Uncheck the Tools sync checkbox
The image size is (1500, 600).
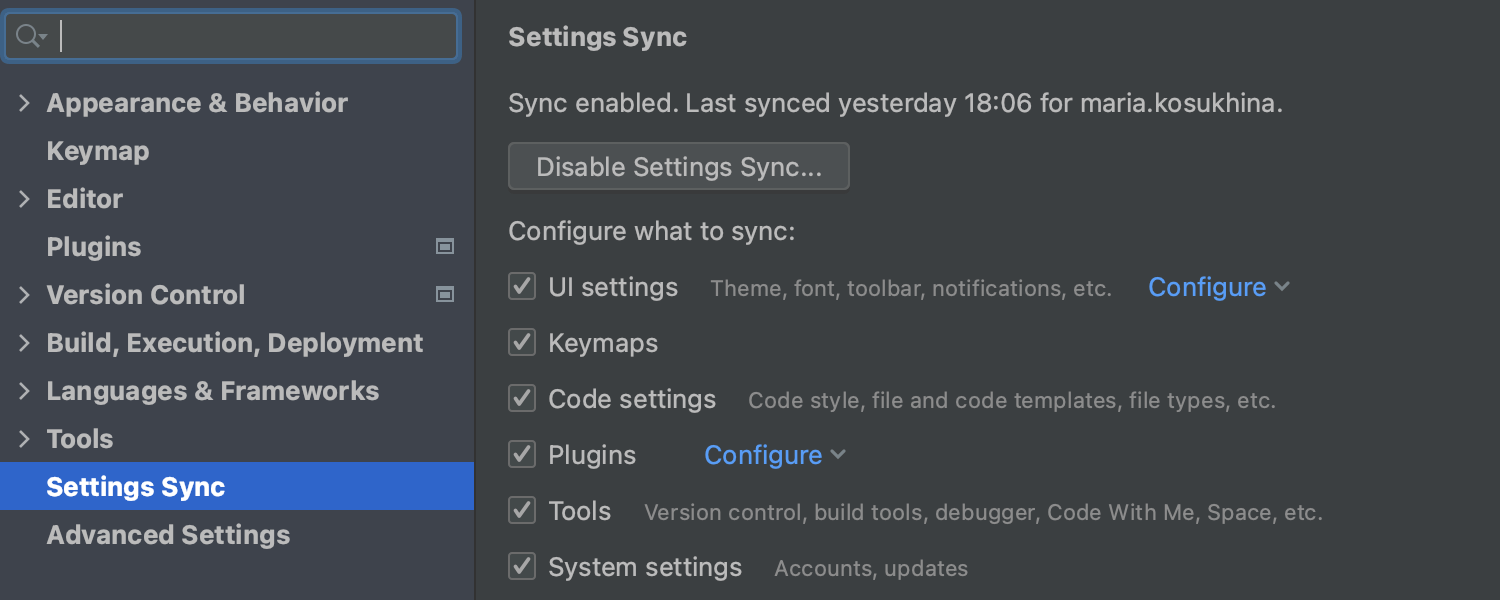tap(522, 511)
